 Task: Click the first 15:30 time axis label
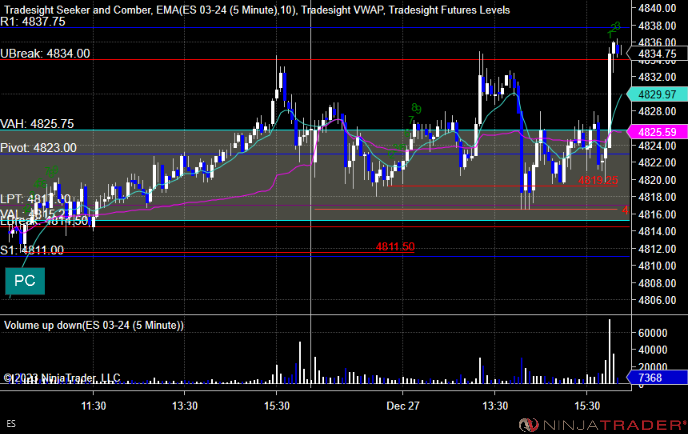click(x=277, y=406)
